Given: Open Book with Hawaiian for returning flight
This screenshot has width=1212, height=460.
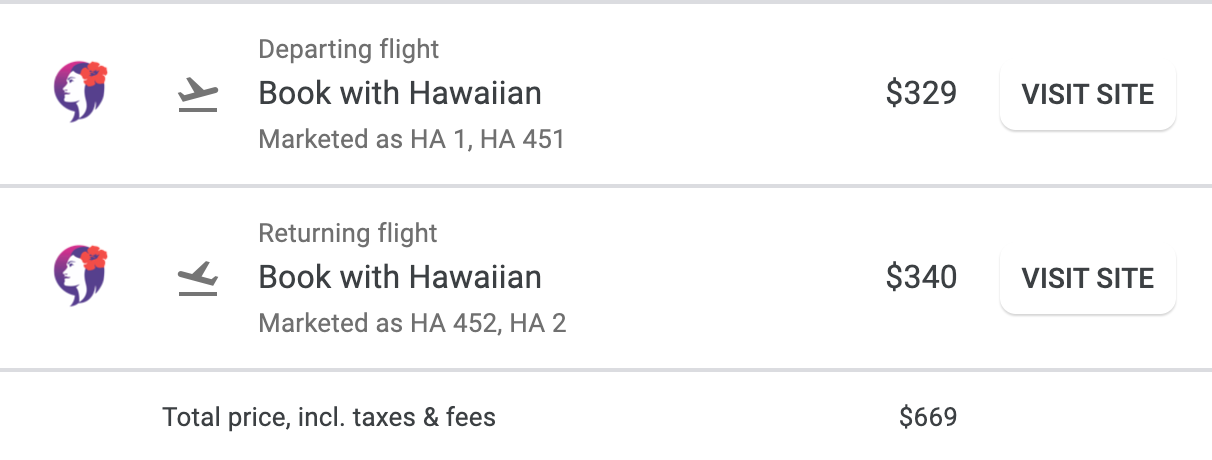Looking at the screenshot, I should (400, 277).
